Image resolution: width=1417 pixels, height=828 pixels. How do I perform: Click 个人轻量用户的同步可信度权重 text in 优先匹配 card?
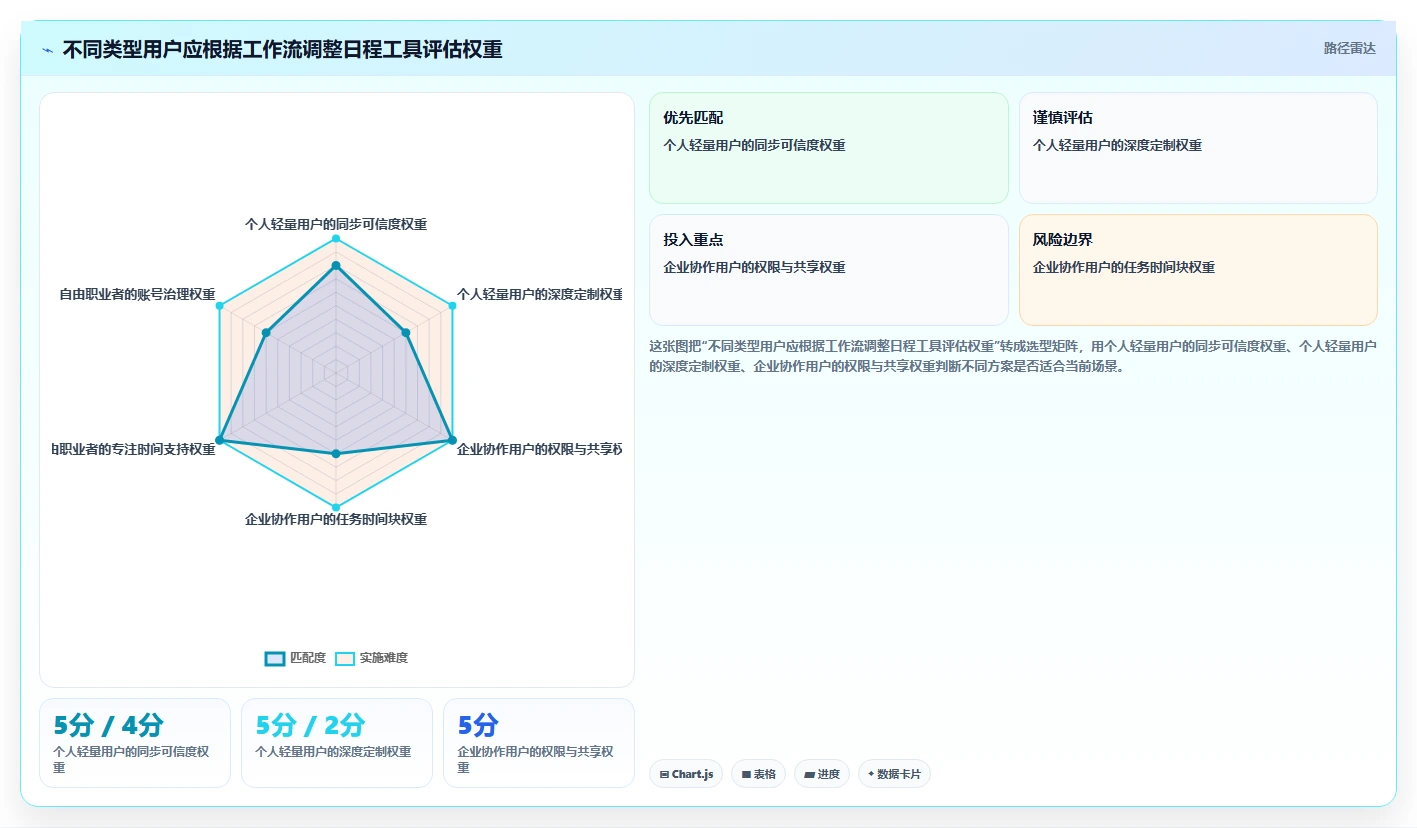click(x=754, y=145)
